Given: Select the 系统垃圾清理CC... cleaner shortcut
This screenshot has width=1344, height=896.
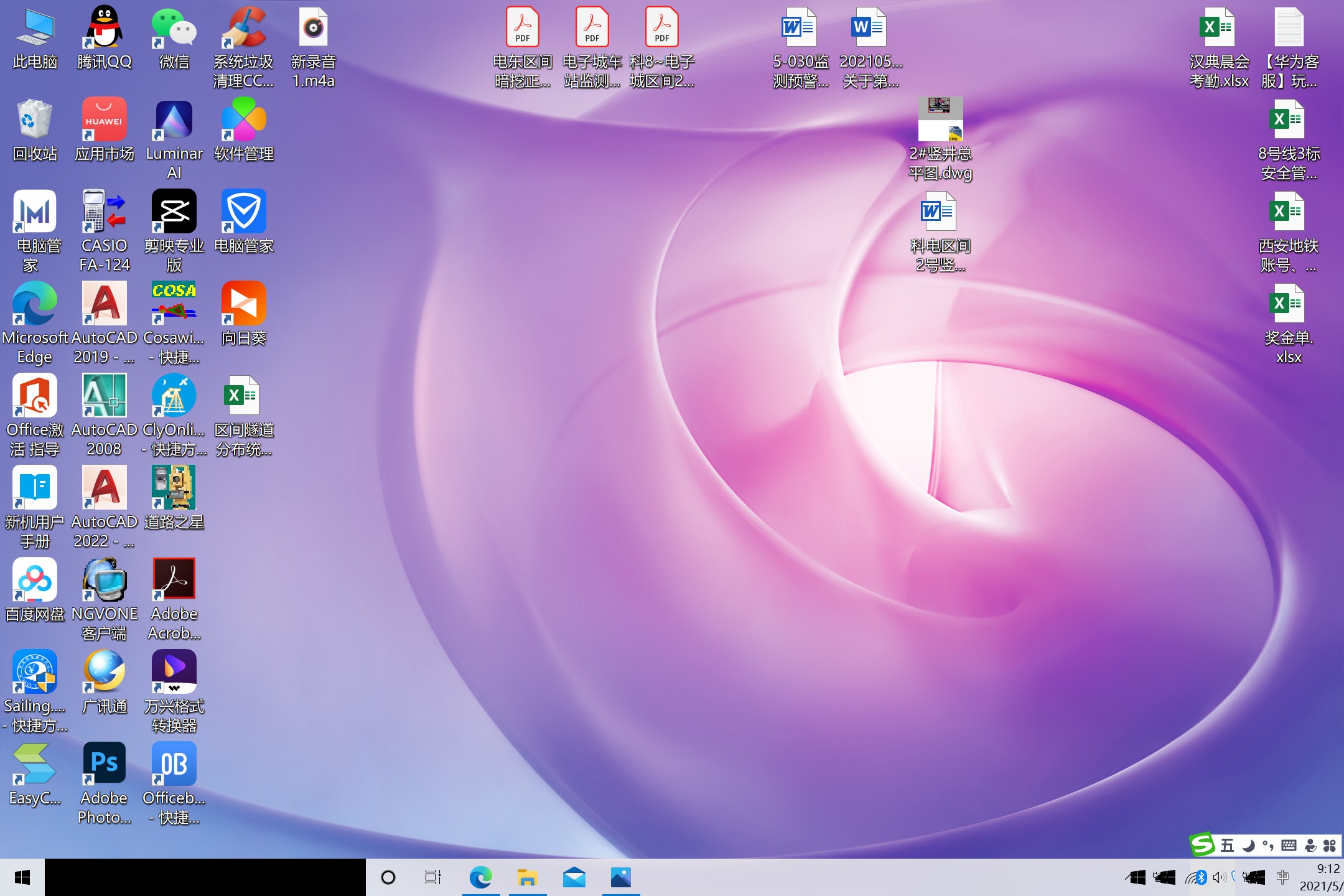Looking at the screenshot, I should click(x=243, y=47).
